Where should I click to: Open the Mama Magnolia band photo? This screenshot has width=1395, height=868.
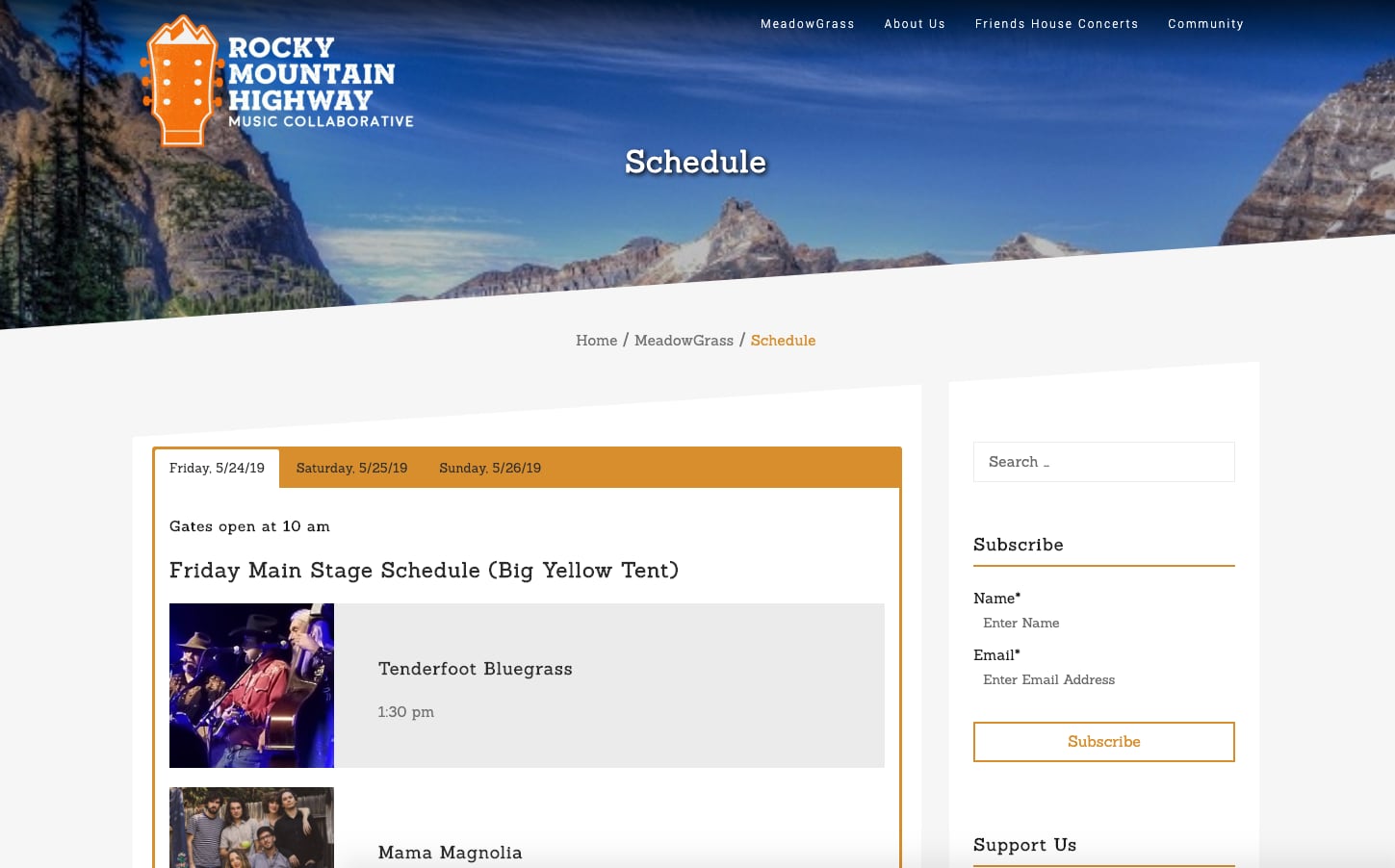[x=251, y=828]
